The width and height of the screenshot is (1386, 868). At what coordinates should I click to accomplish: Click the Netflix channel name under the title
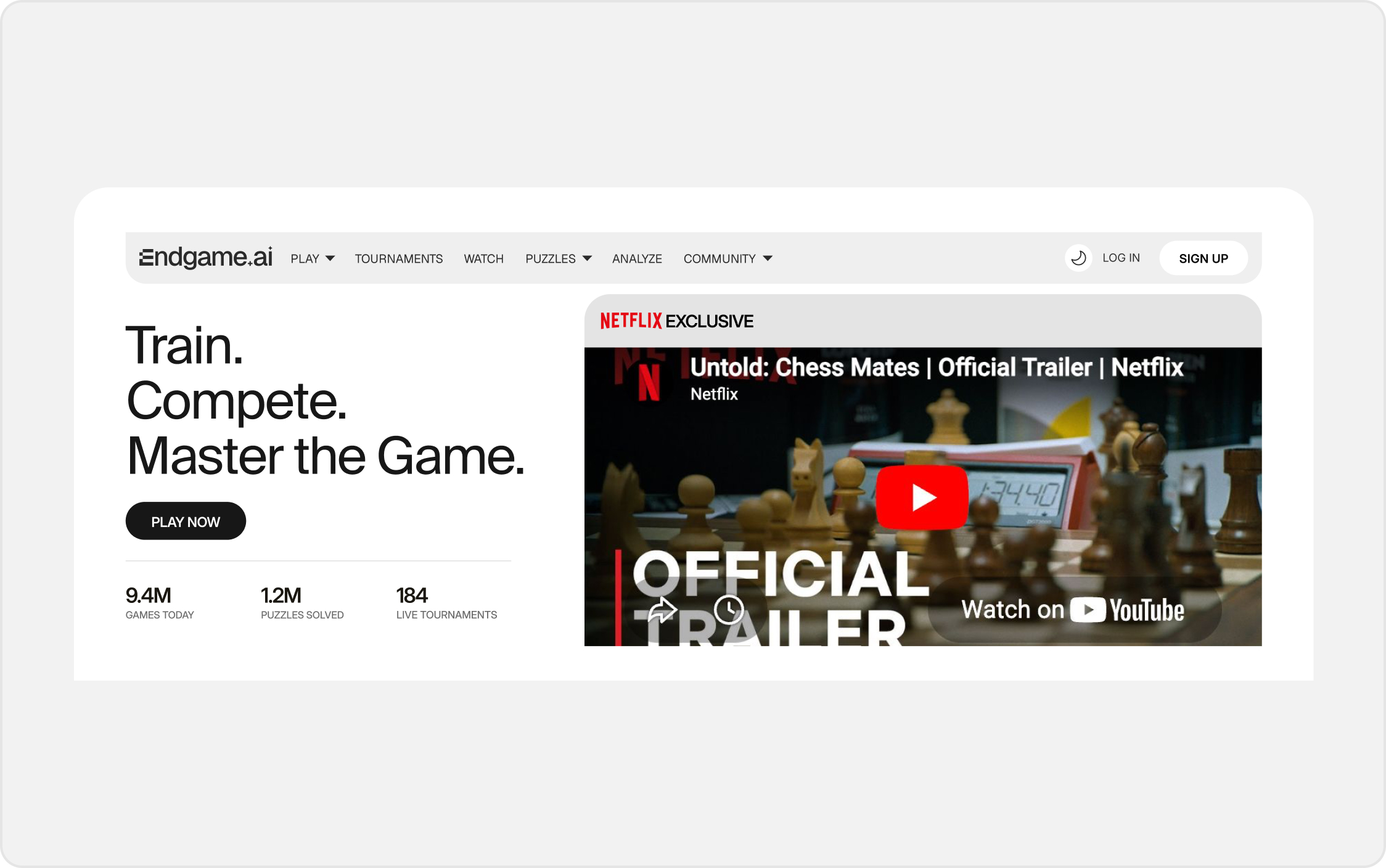point(714,394)
